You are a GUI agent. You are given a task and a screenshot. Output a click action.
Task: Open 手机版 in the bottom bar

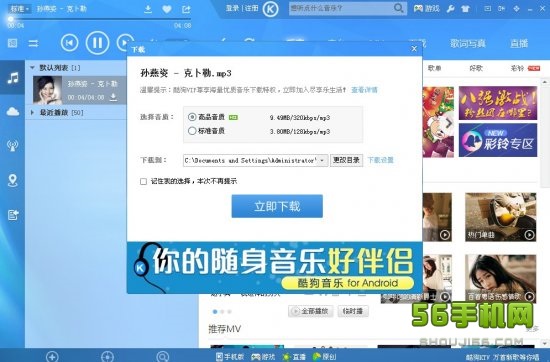tap(230, 357)
